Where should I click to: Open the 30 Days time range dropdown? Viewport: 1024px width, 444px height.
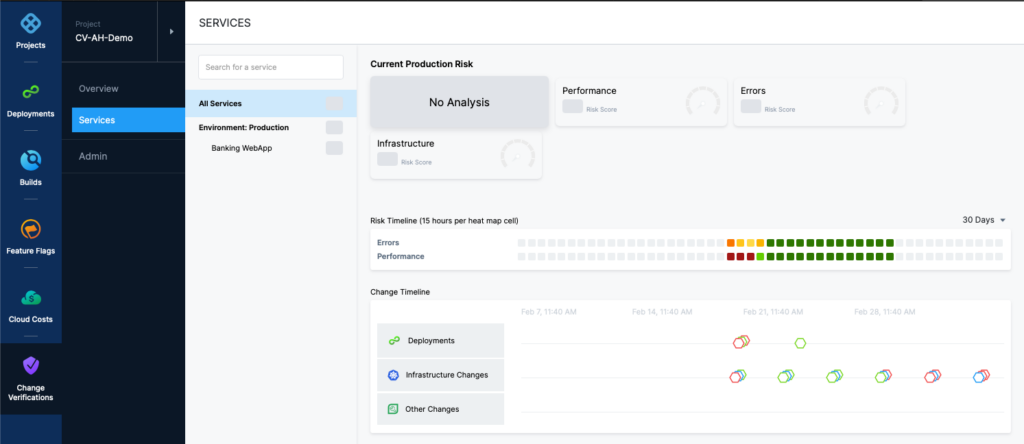tap(984, 220)
